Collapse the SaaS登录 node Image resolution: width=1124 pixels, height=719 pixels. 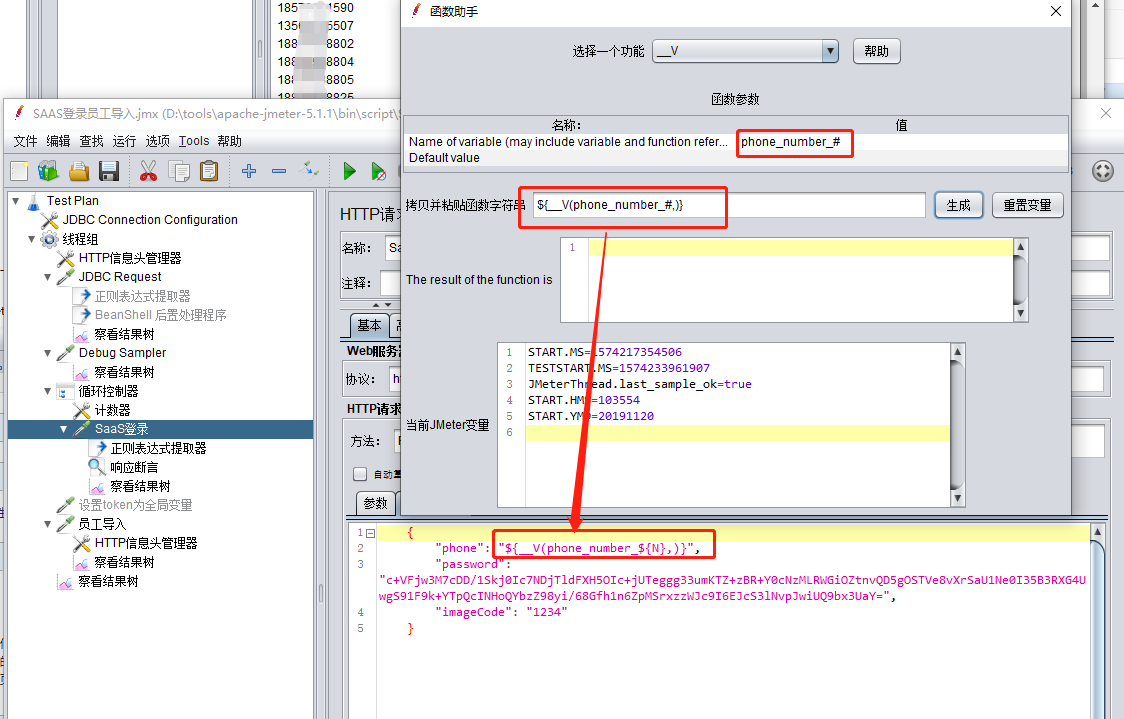pos(63,429)
